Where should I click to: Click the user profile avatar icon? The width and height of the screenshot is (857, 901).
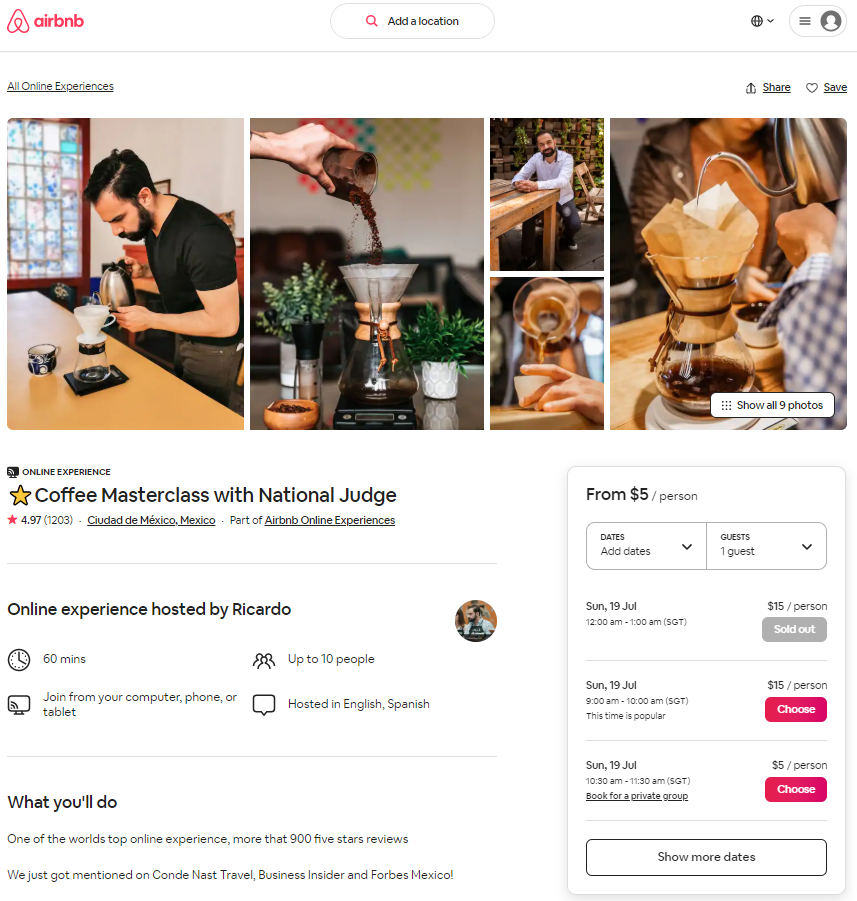831,21
